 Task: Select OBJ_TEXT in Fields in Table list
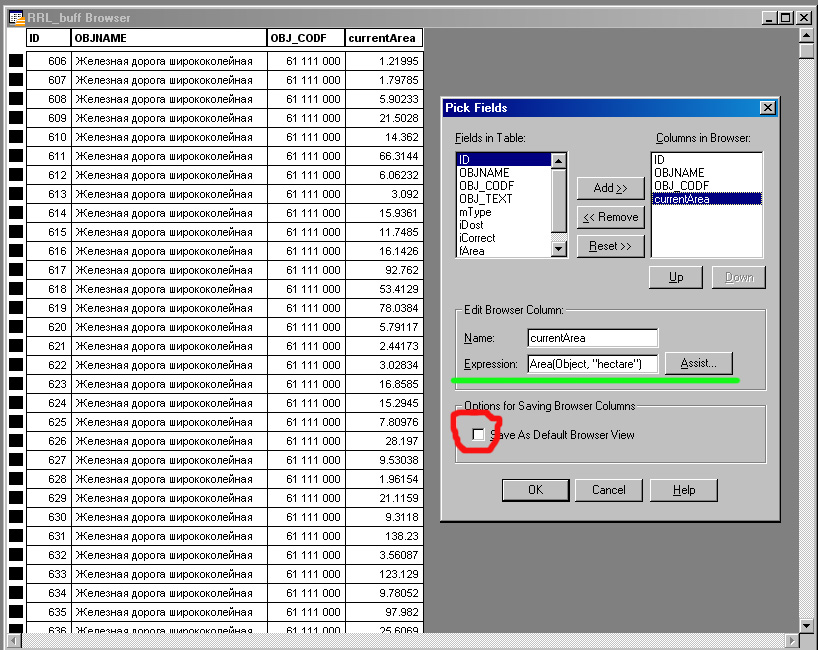point(503,199)
